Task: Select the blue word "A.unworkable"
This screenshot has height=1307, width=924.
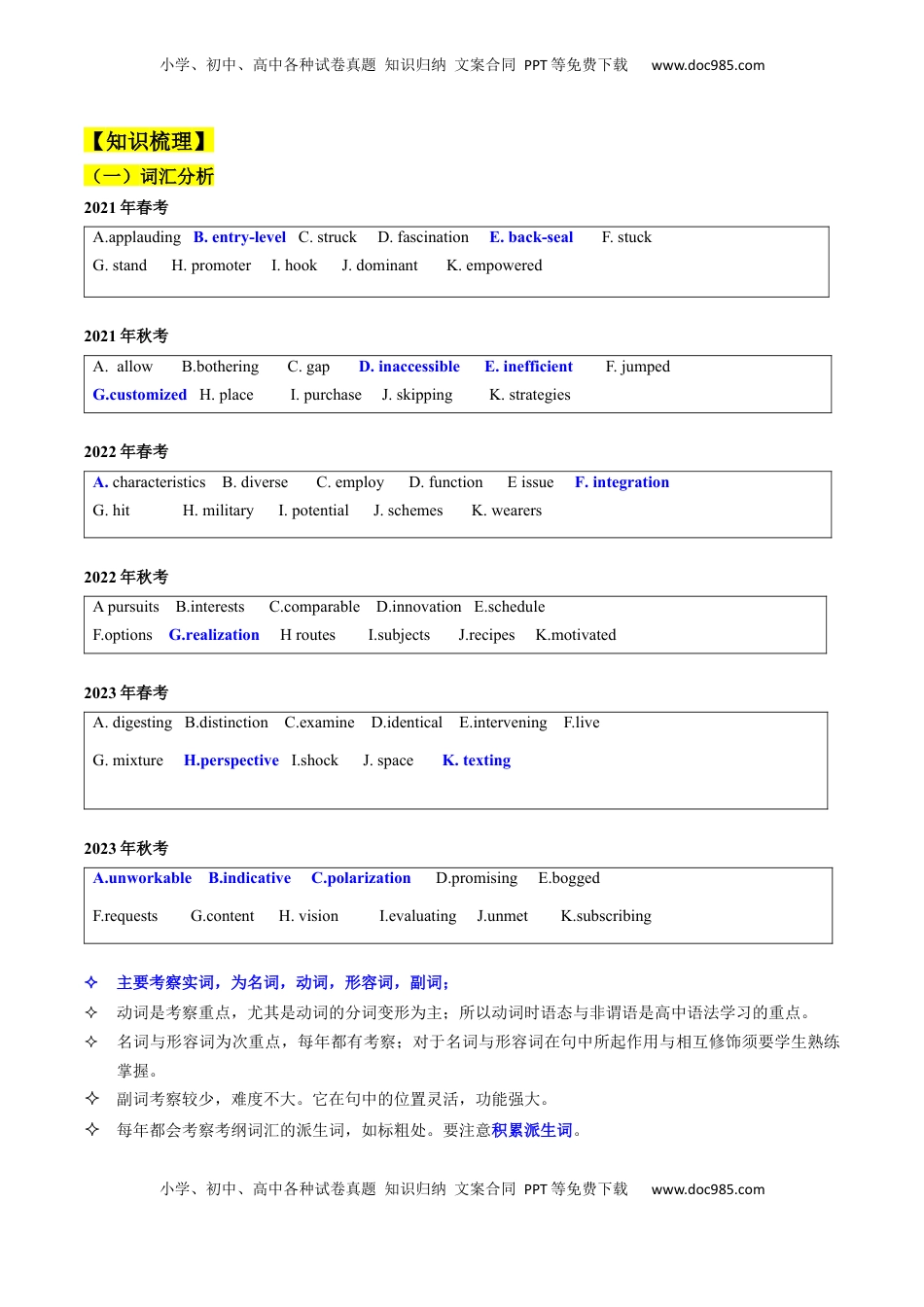Action: 142,878
